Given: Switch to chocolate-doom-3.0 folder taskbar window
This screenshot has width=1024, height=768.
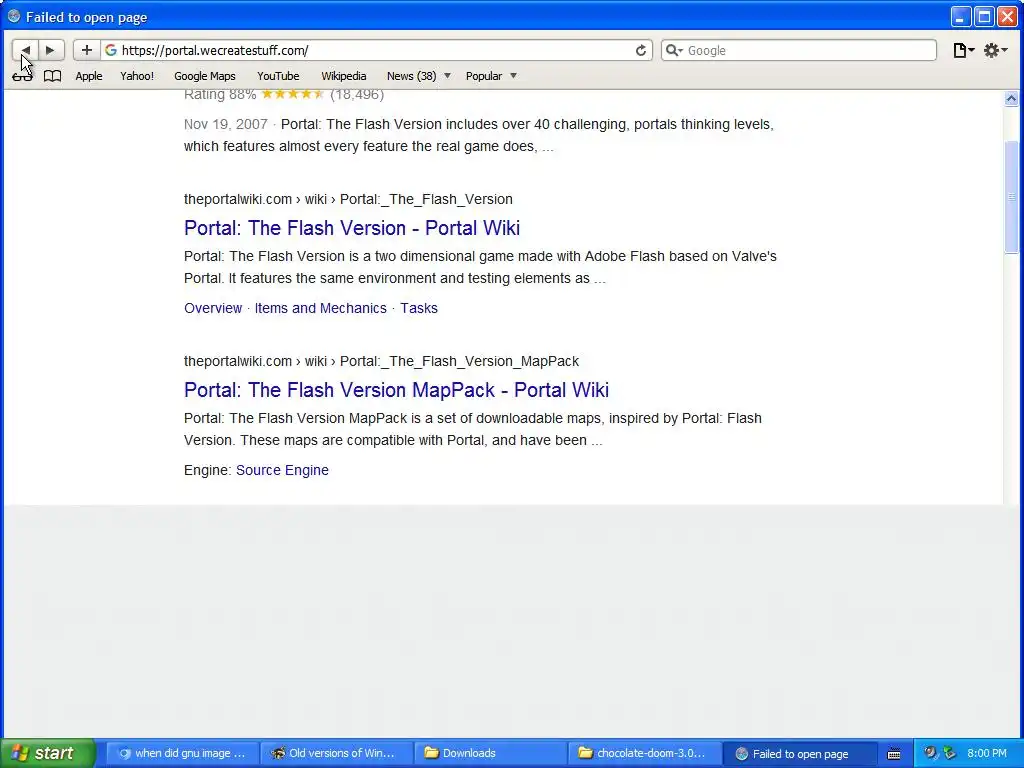Looking at the screenshot, I should click(645, 753).
